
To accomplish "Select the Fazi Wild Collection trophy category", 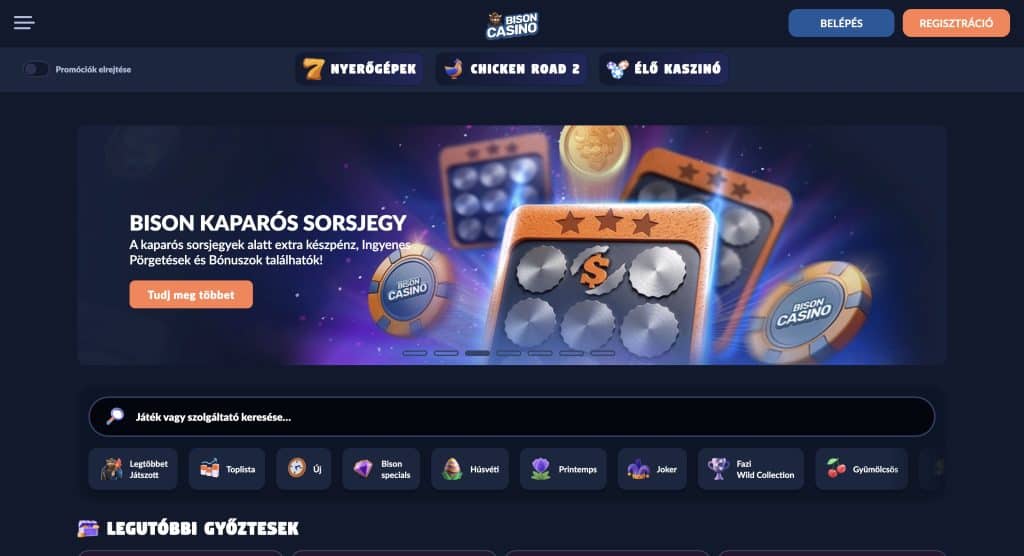I will 751,469.
